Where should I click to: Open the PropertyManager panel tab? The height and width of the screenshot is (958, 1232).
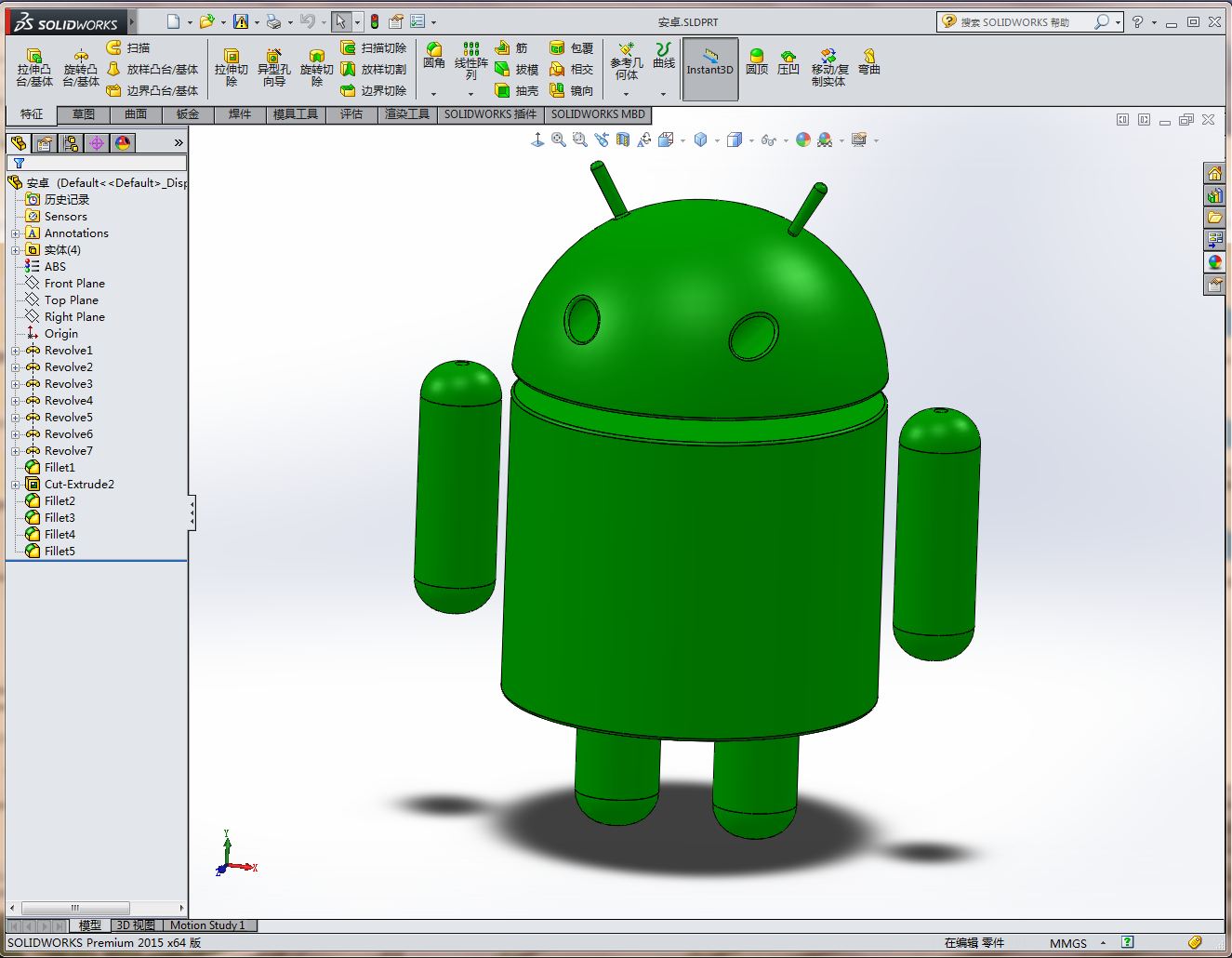tap(45, 142)
